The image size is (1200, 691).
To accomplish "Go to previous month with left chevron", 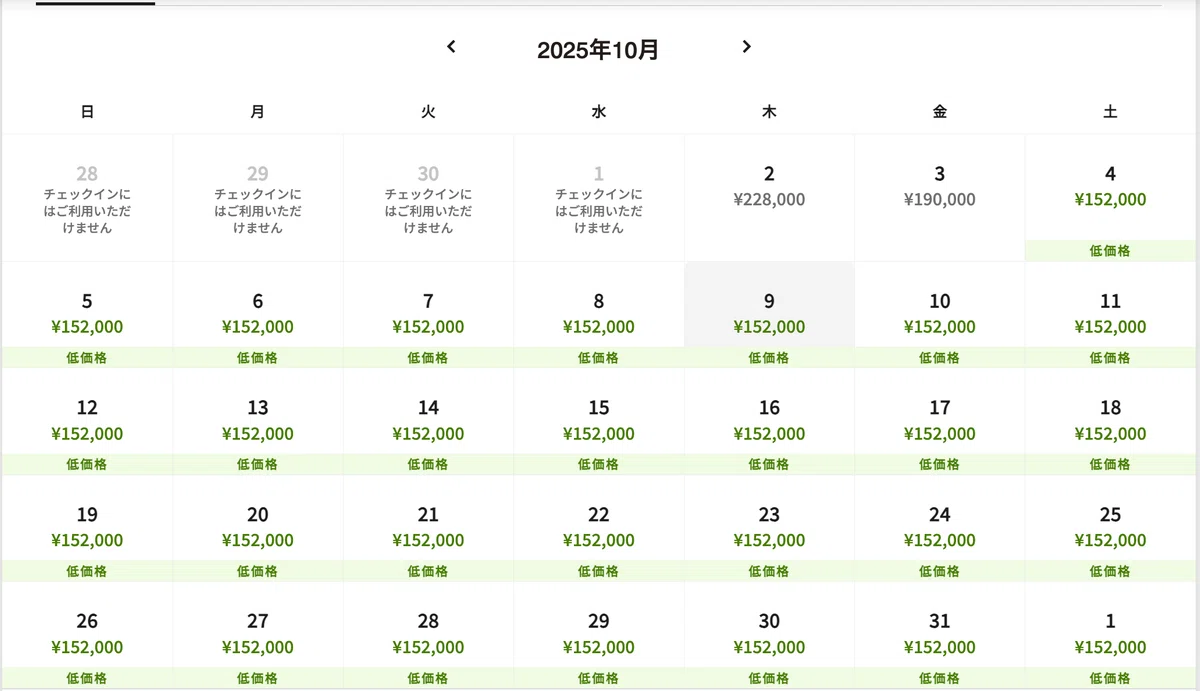I will (451, 47).
